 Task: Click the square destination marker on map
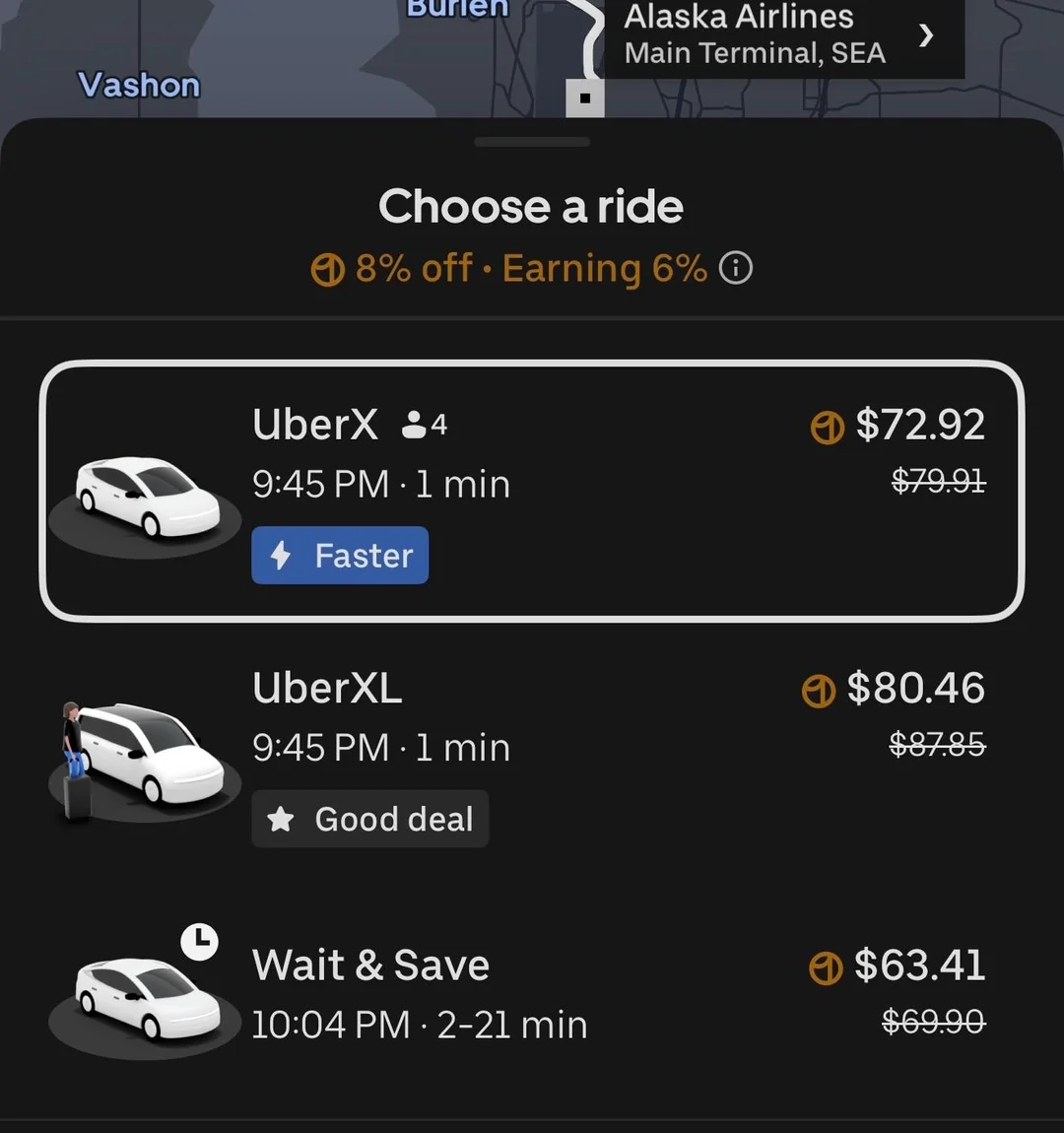585,99
